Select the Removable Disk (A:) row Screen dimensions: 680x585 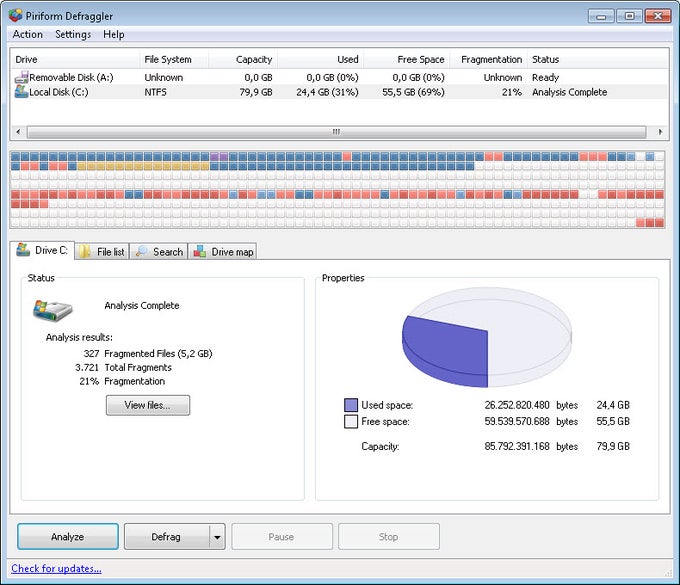click(x=340, y=77)
